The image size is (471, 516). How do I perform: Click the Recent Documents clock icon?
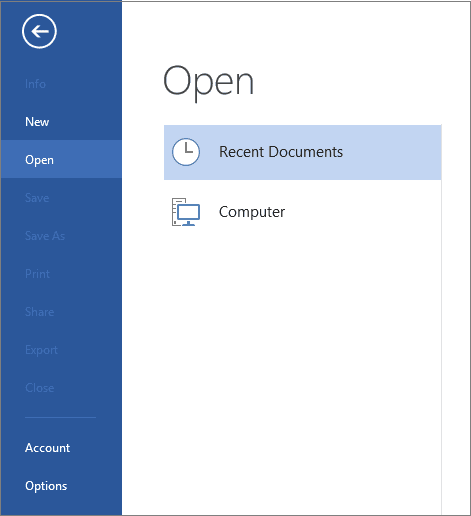186,152
